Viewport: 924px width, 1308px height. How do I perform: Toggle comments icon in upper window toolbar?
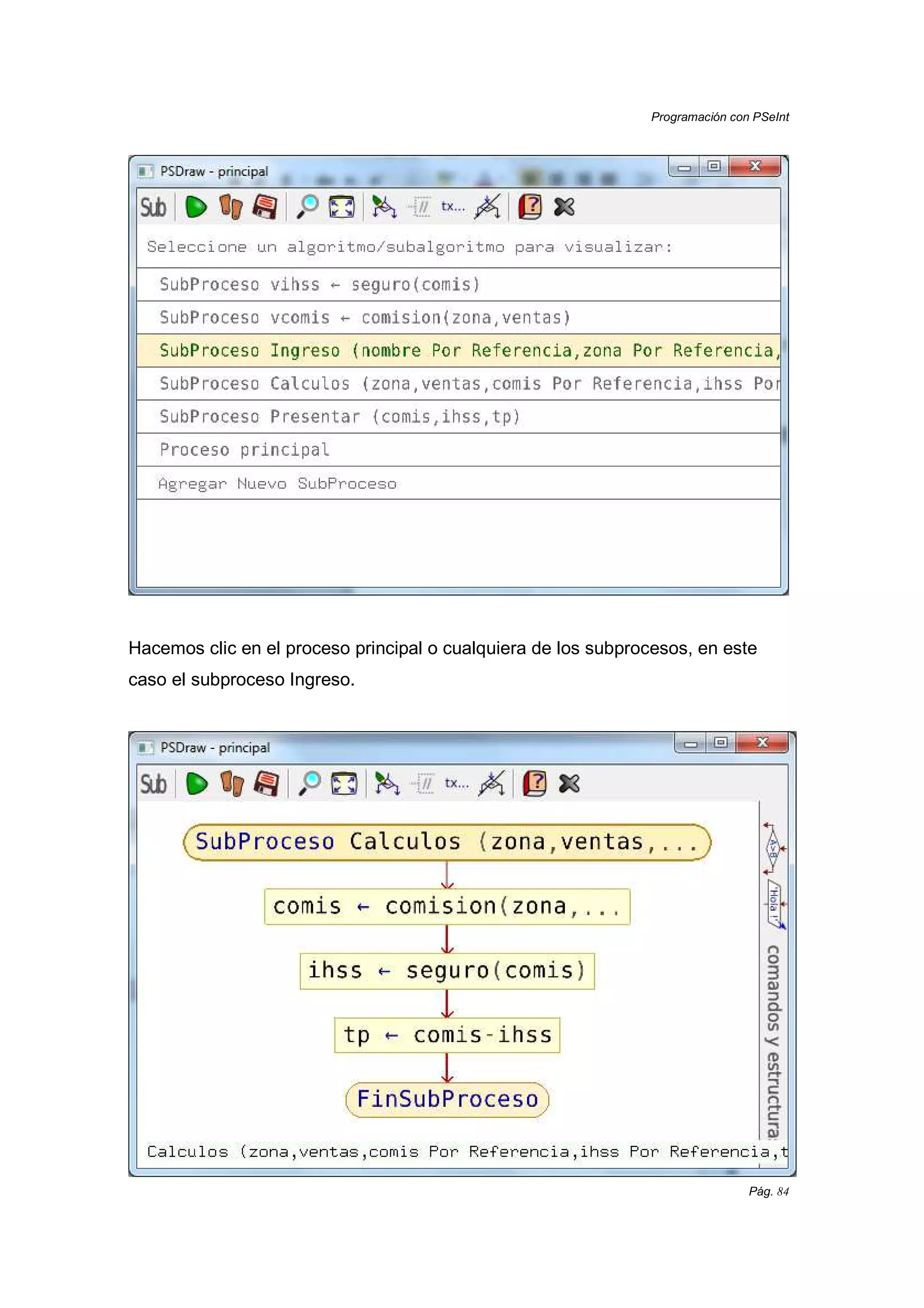420,207
